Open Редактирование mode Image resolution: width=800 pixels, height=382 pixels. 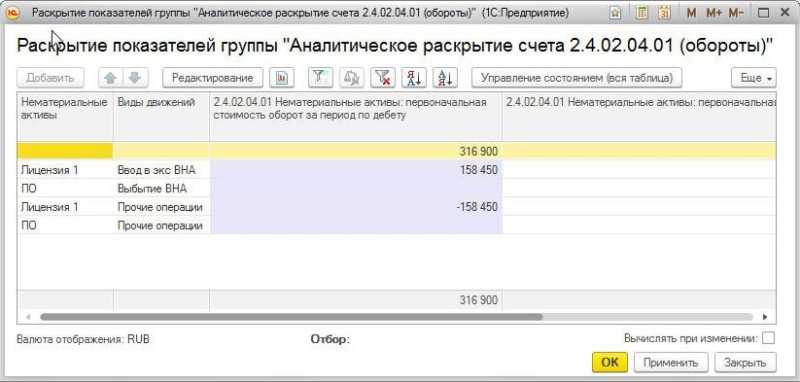pos(212,78)
